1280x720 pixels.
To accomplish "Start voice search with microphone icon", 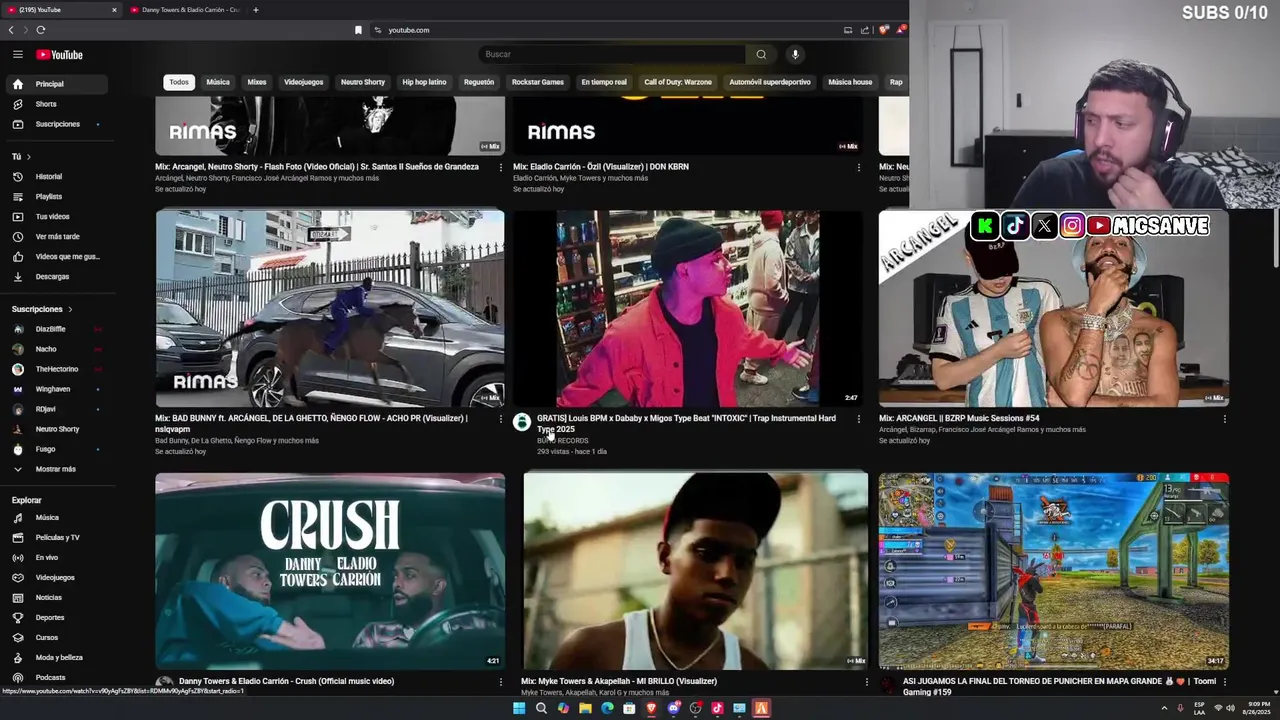I will click(795, 54).
